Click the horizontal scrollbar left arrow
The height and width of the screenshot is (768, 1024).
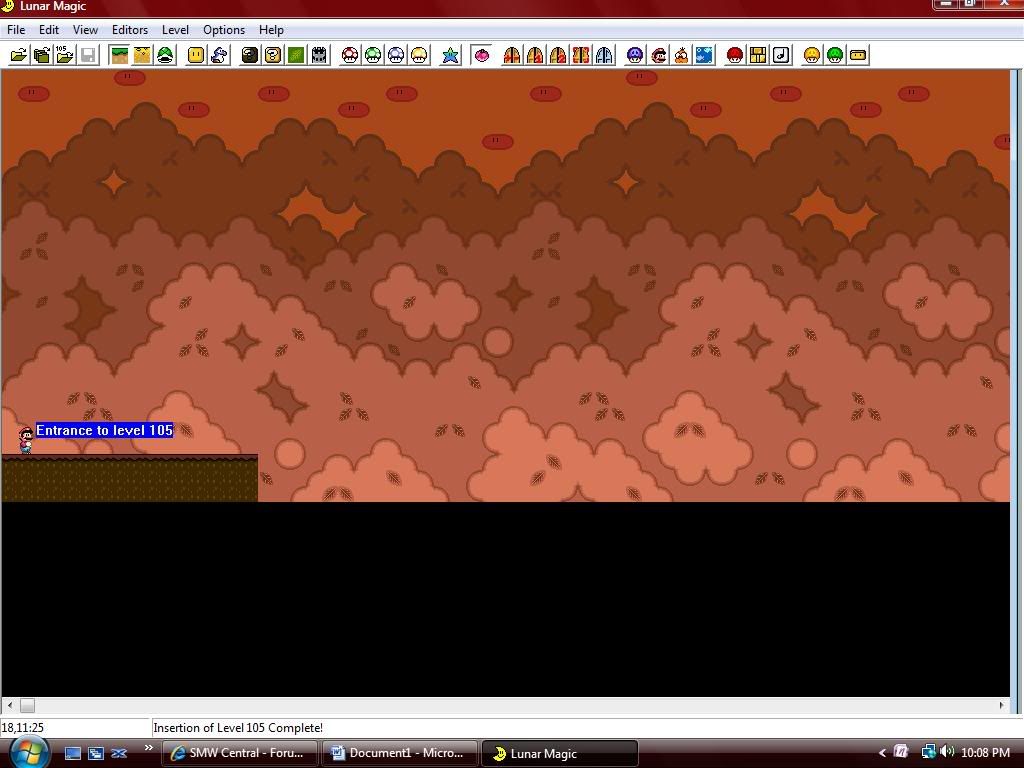9,705
